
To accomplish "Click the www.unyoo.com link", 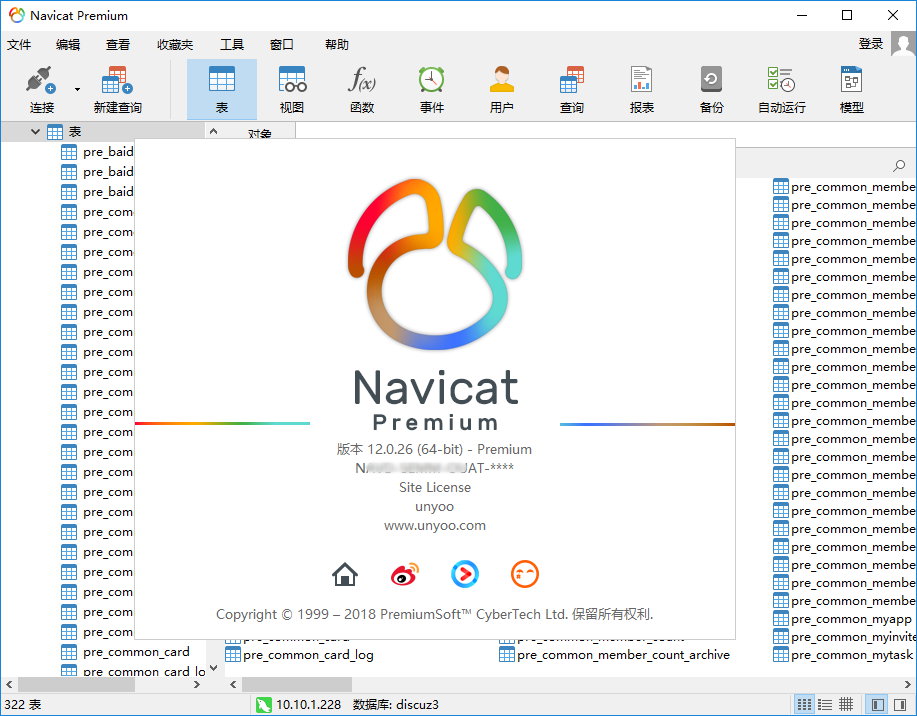I will click(435, 525).
